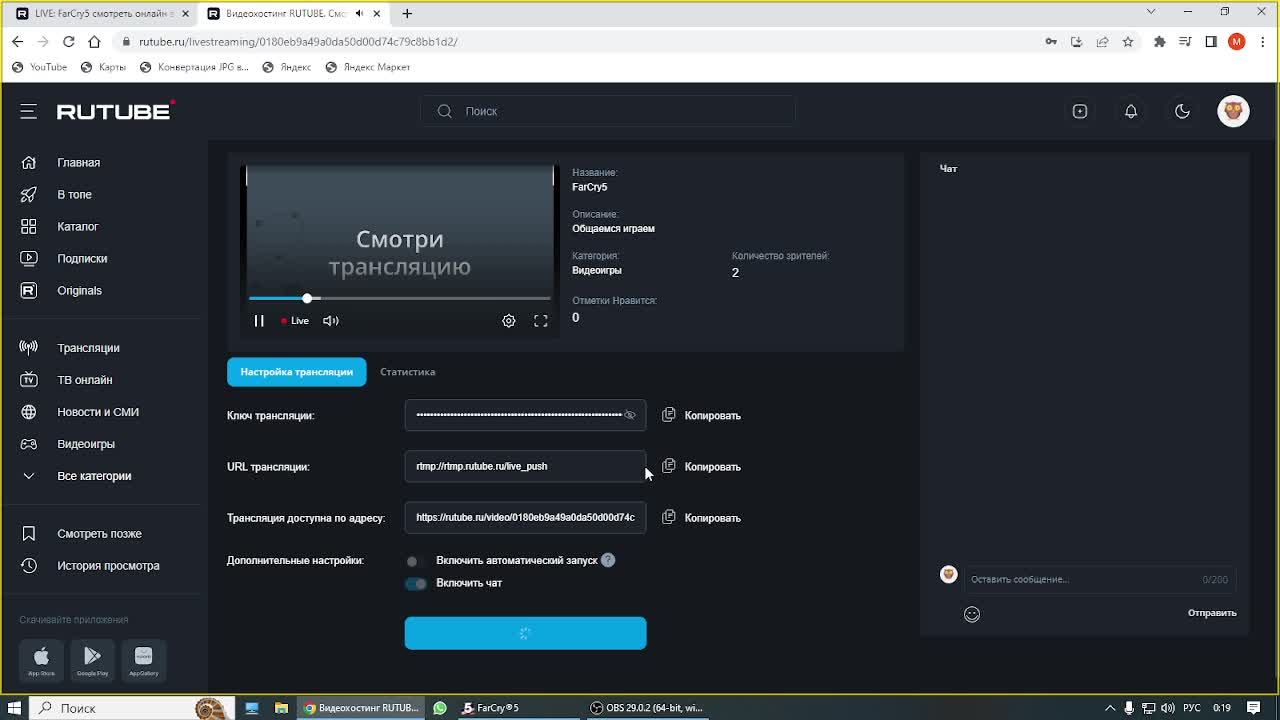Mute the player volume

coord(331,321)
